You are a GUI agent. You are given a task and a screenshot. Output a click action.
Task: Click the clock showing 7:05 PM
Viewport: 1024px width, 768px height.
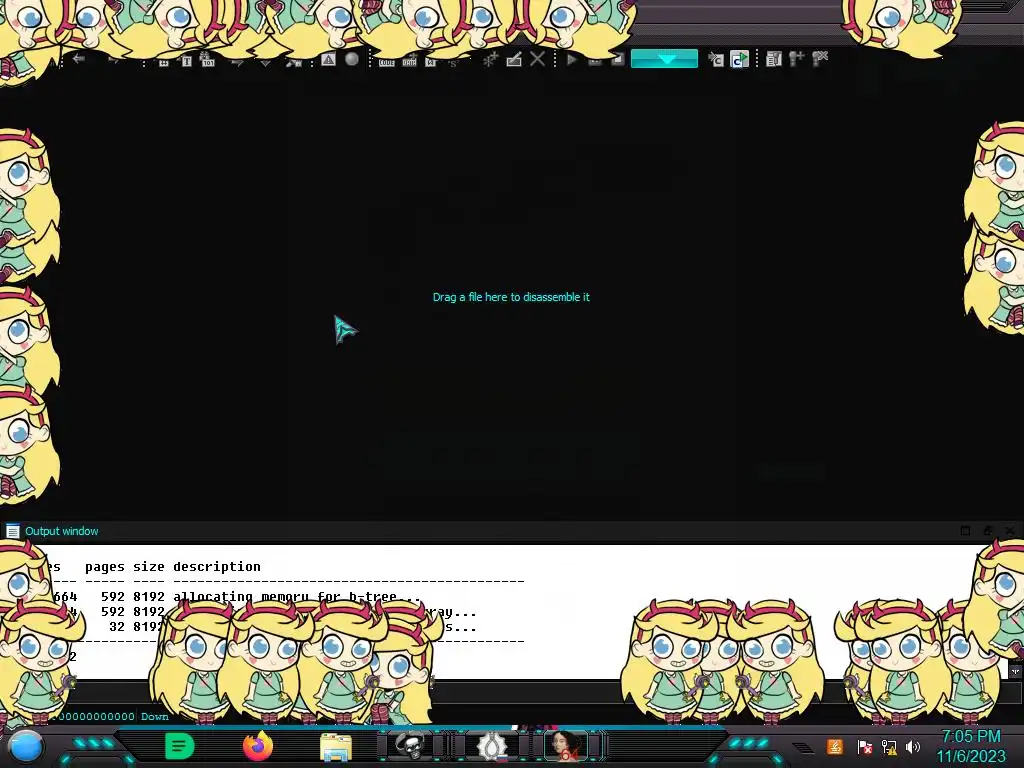(971, 737)
